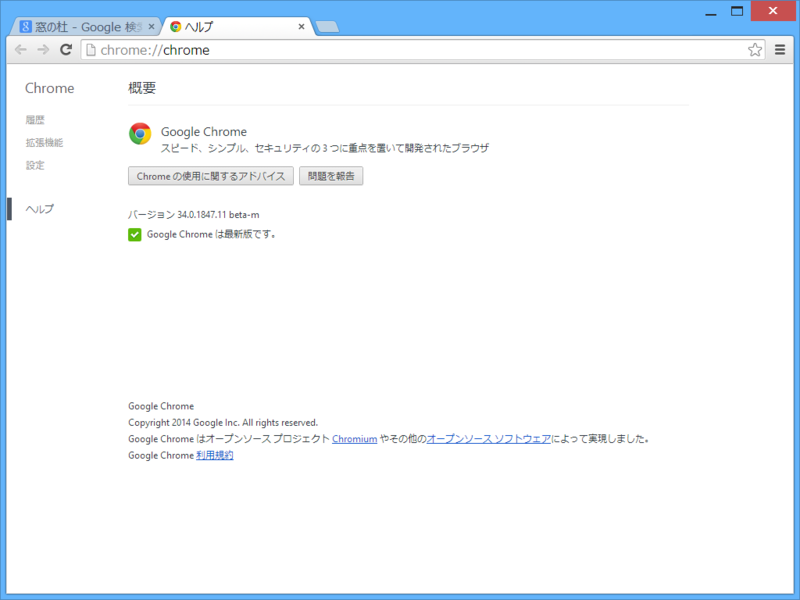Viewport: 800px width, 600px height.
Task: Close the ヘルプ tab
Action: 302,27
